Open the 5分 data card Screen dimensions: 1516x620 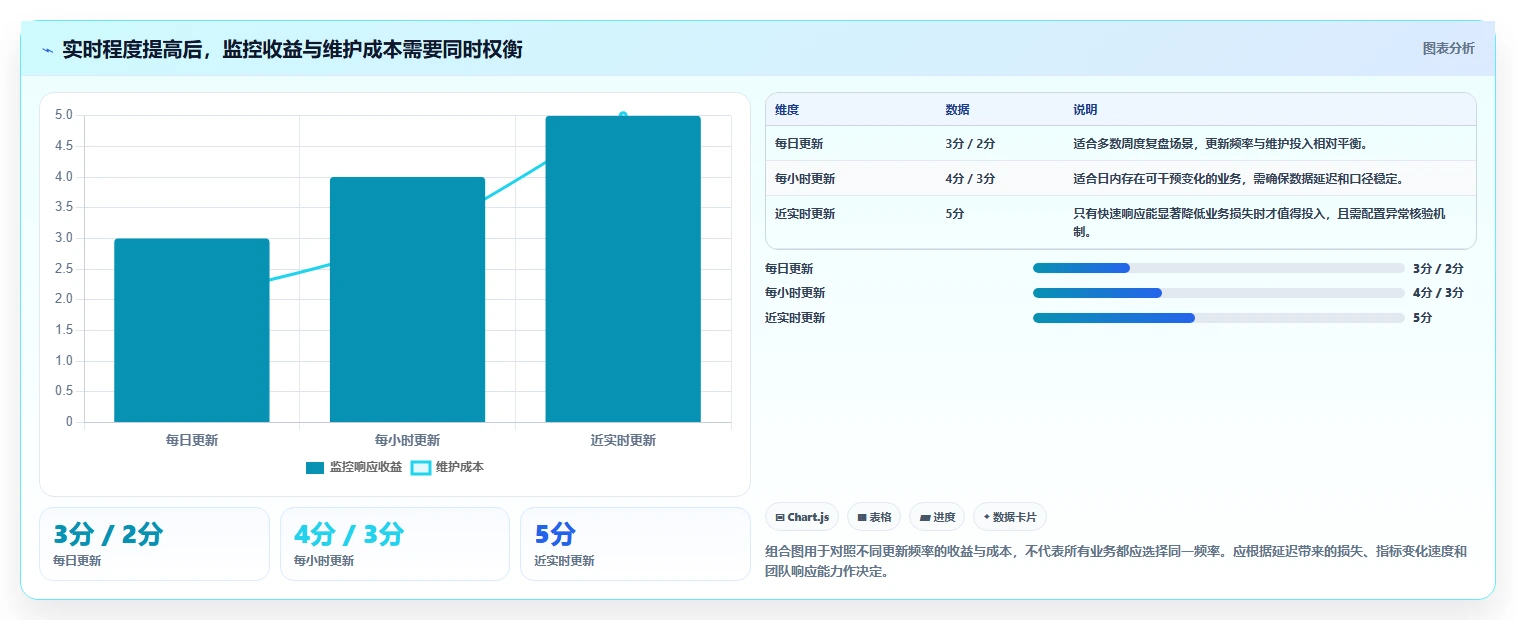[x=635, y=544]
